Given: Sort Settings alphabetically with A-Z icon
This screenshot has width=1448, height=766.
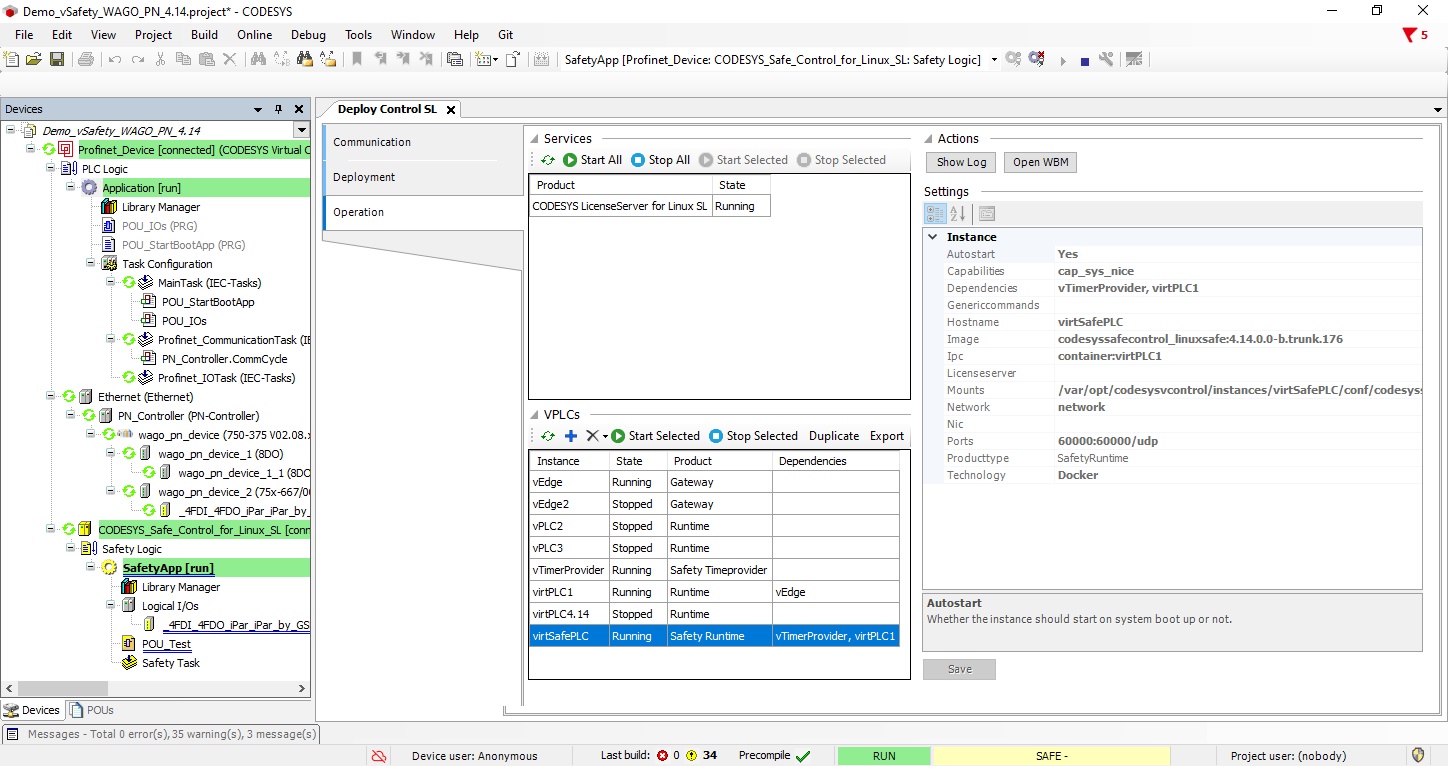Looking at the screenshot, I should (958, 214).
